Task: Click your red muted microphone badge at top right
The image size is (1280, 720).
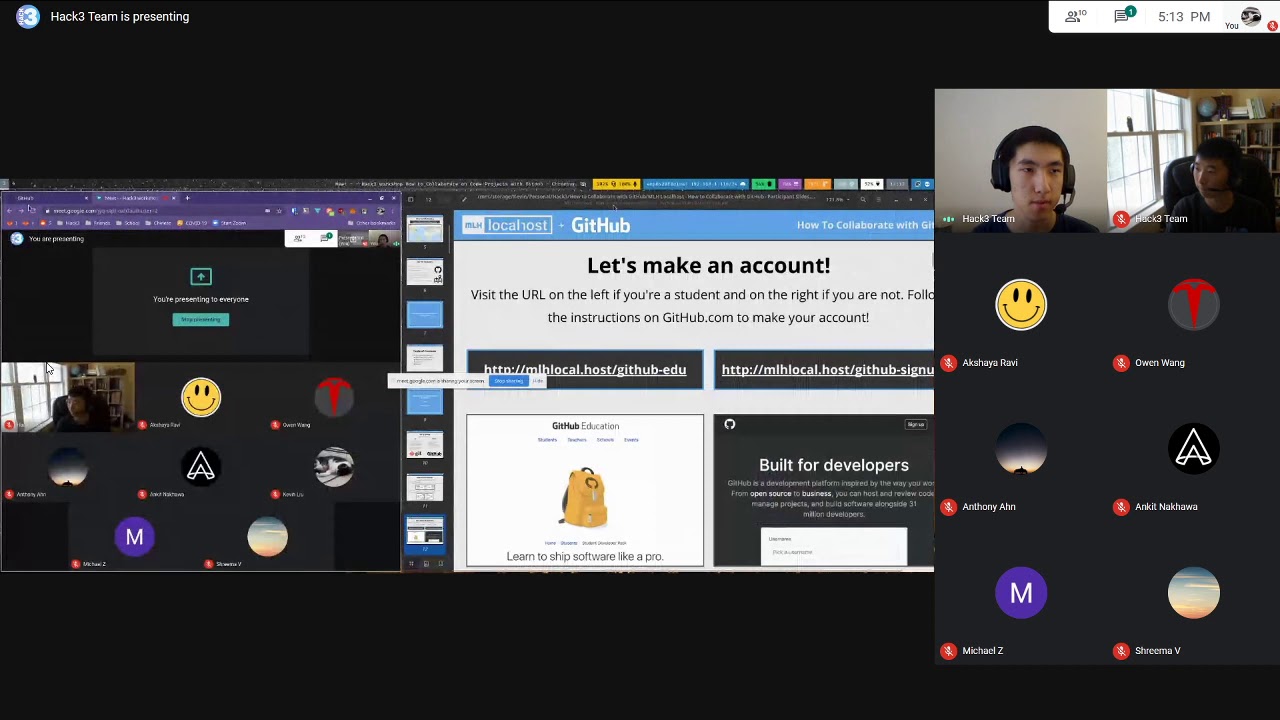Action: point(1272,26)
